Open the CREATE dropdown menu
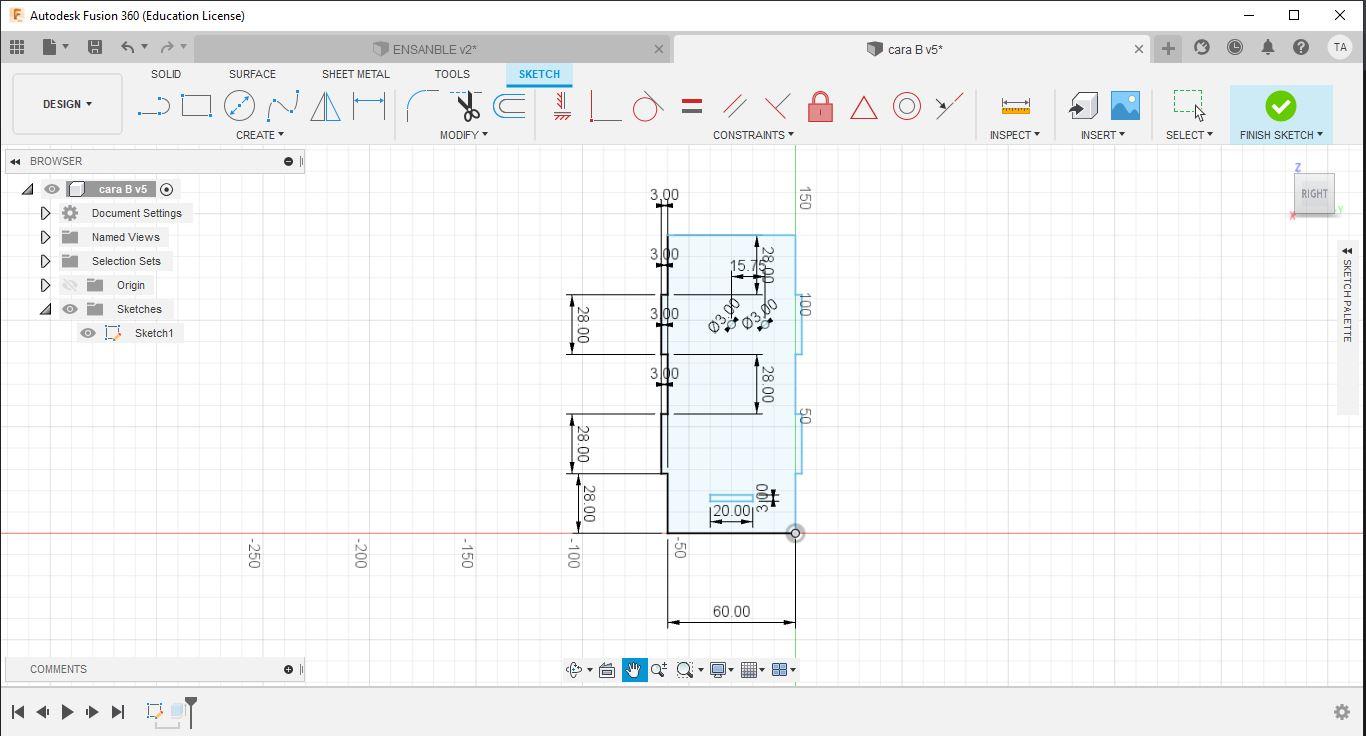Viewport: 1366px width, 736px height. coord(259,135)
